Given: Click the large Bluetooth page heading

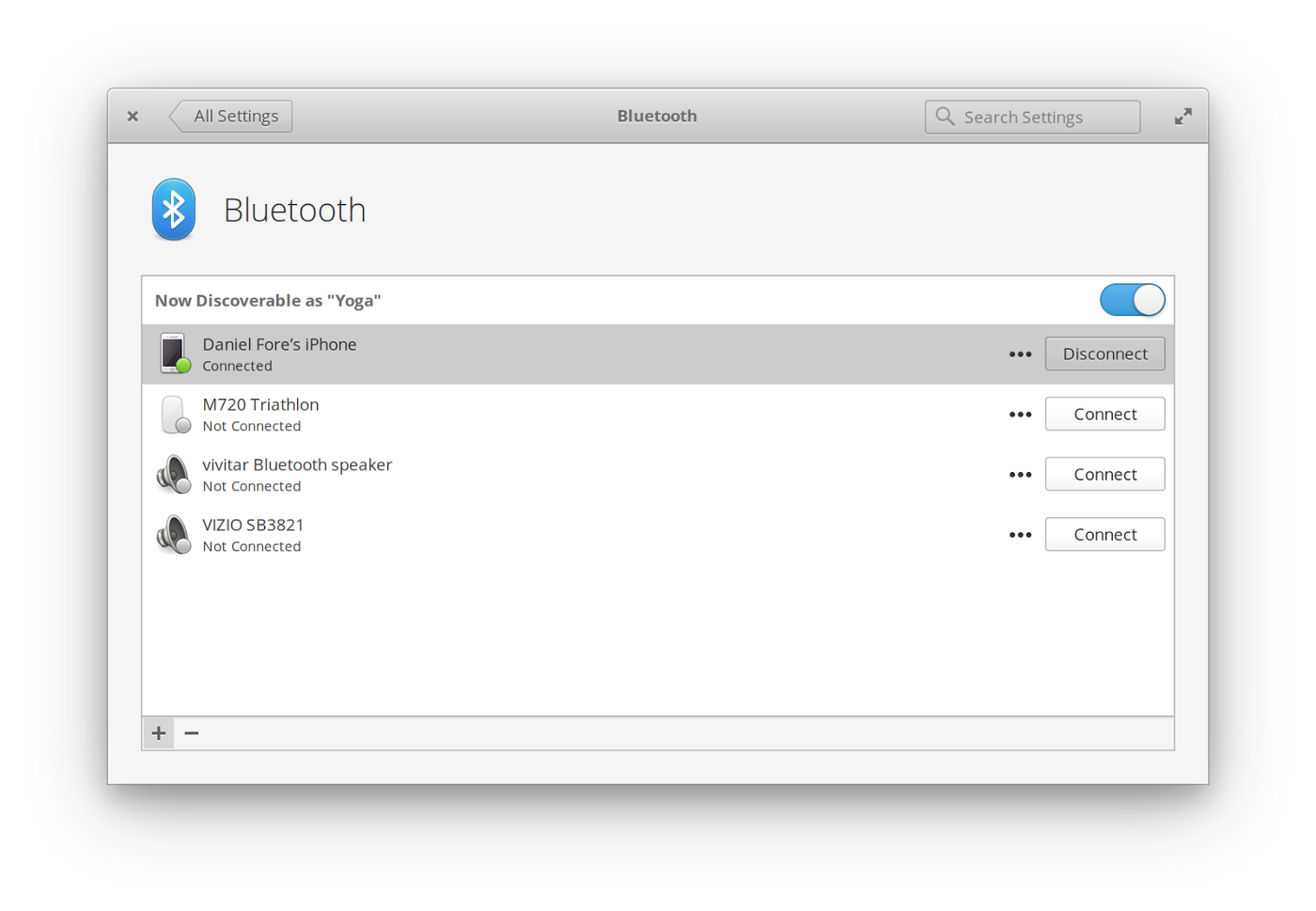Looking at the screenshot, I should [x=294, y=210].
